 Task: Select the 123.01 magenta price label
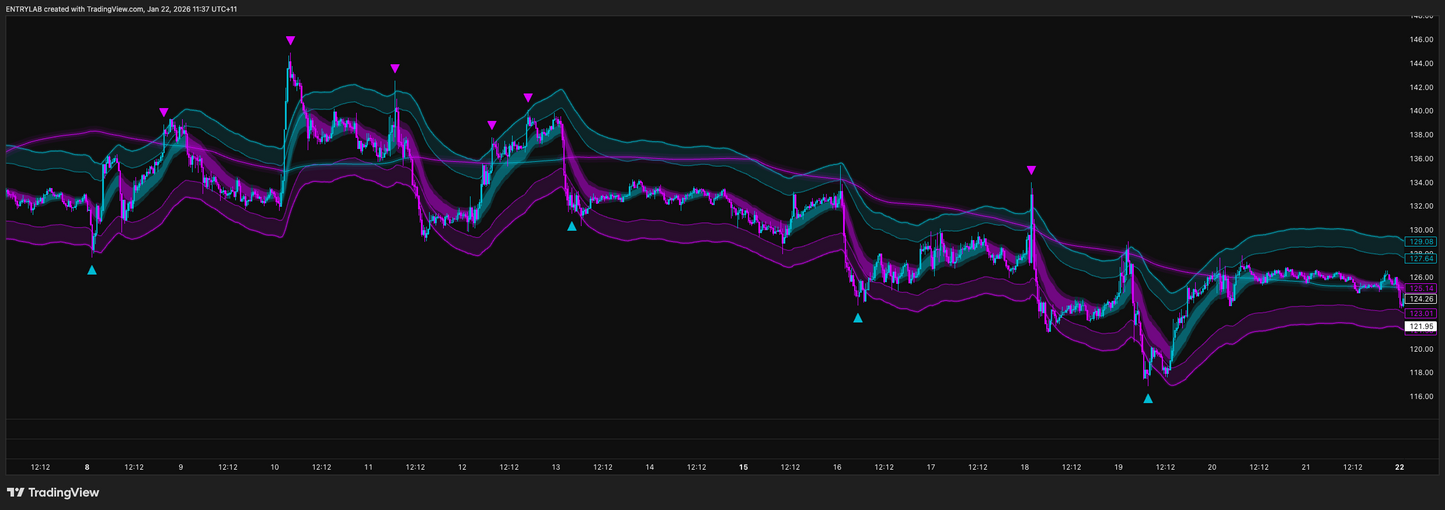(1420, 314)
